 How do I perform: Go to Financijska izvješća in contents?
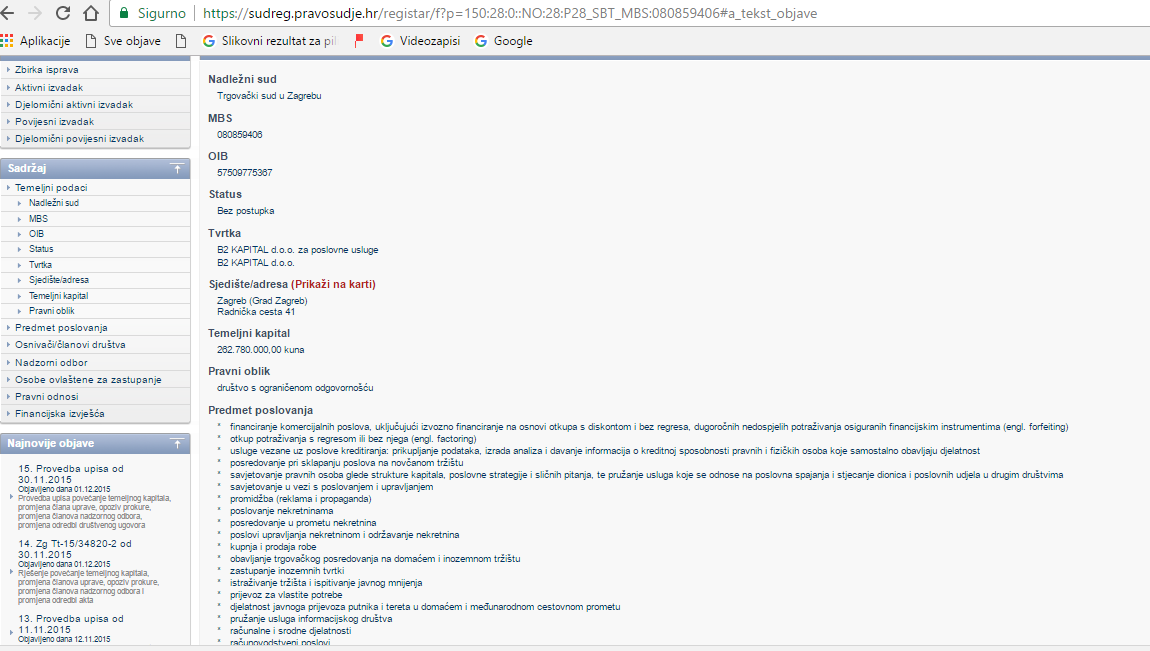59,413
